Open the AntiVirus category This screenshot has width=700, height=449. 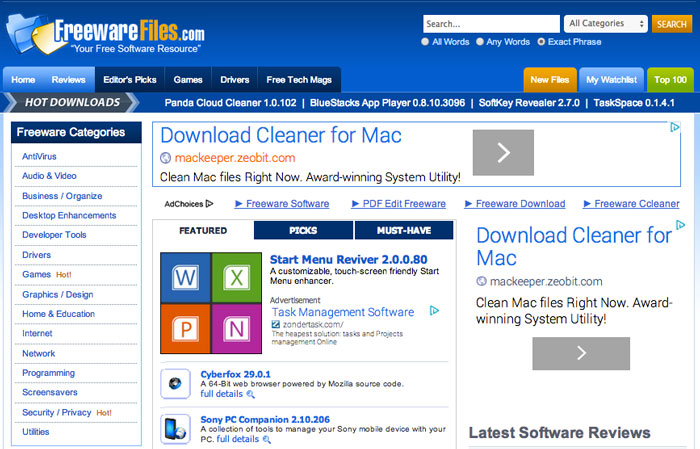click(x=39, y=156)
